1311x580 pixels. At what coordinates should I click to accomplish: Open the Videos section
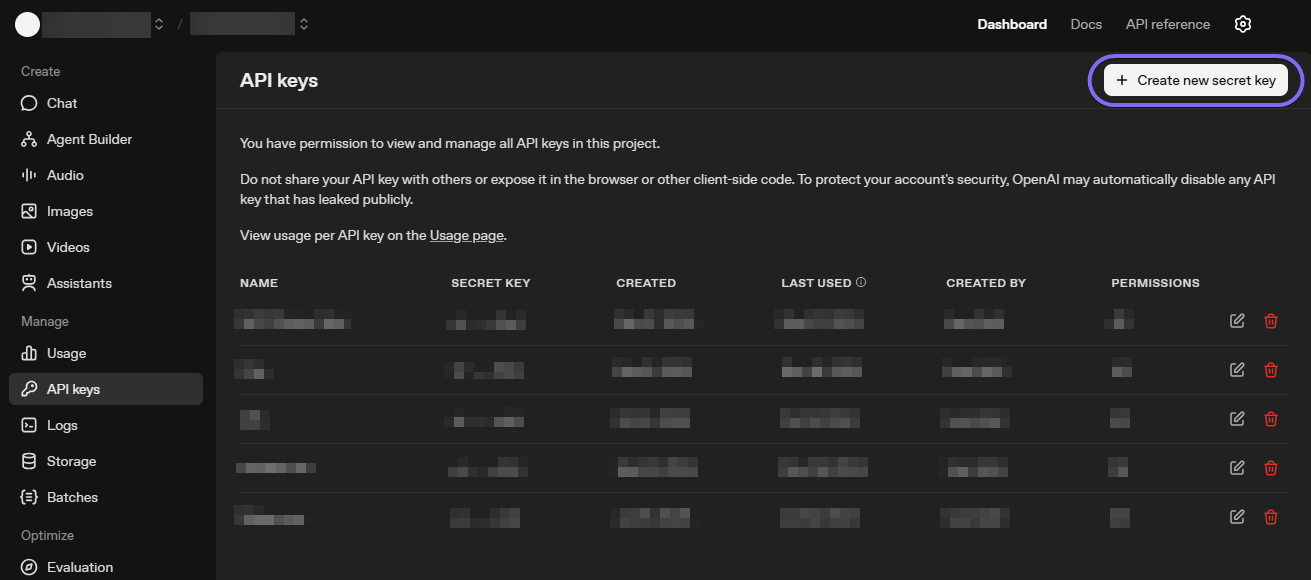point(66,247)
